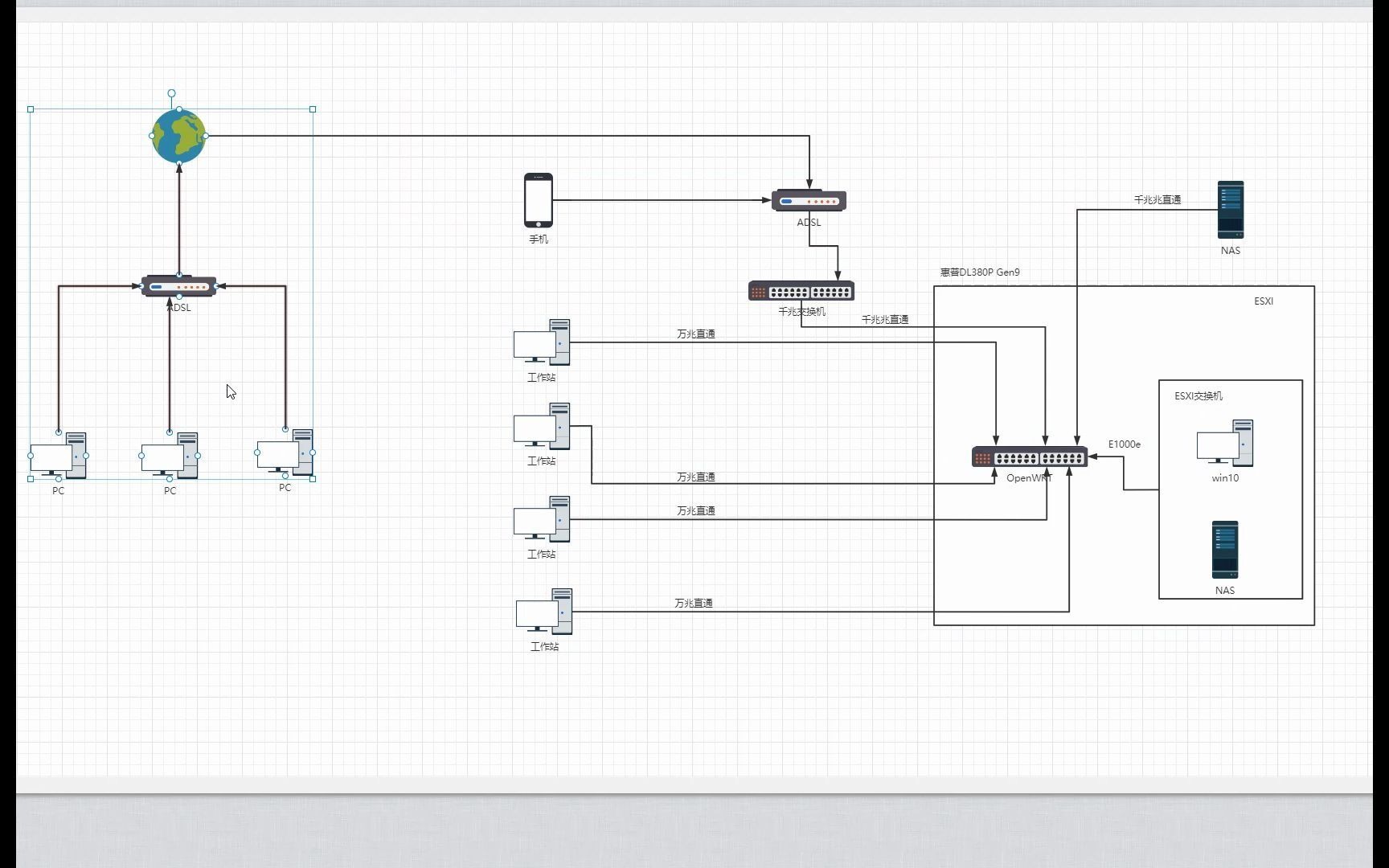Click the 手机 label

point(539,240)
